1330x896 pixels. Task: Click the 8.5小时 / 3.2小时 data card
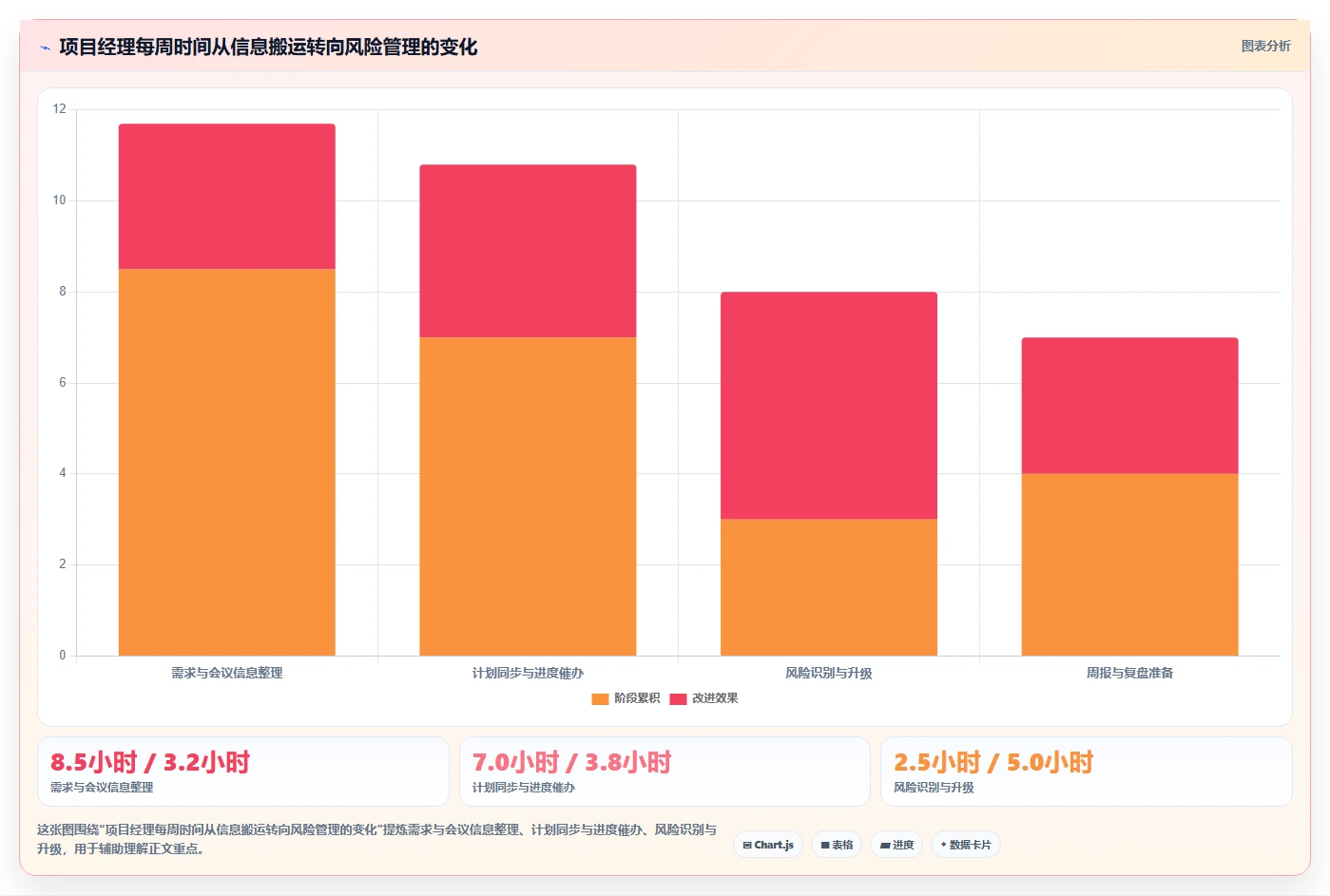pos(243,772)
